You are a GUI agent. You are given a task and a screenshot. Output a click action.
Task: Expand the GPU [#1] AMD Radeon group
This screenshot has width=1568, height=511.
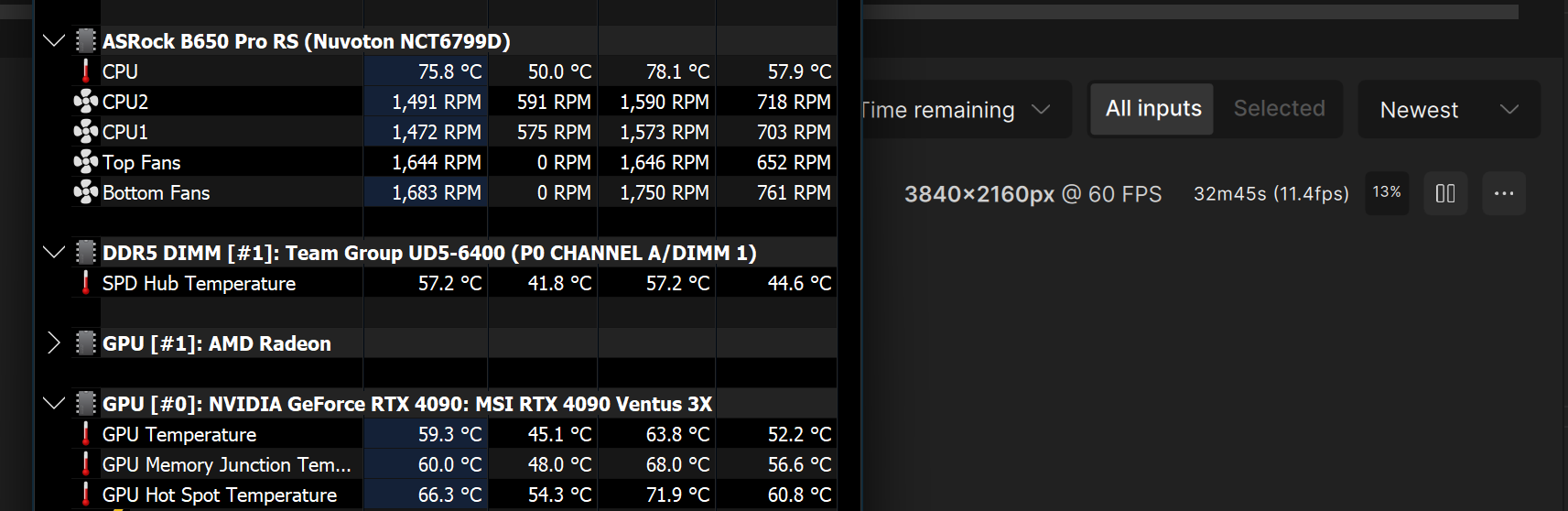[x=54, y=343]
